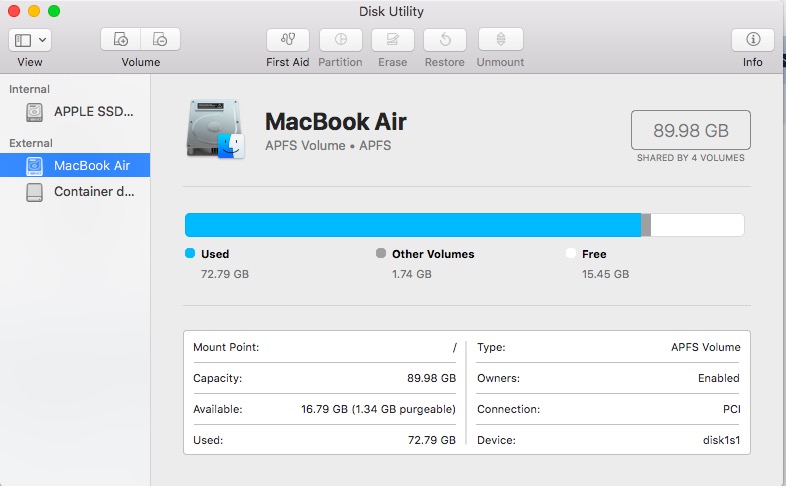
Task: Minimize the Disk Utility window
Action: [34, 11]
